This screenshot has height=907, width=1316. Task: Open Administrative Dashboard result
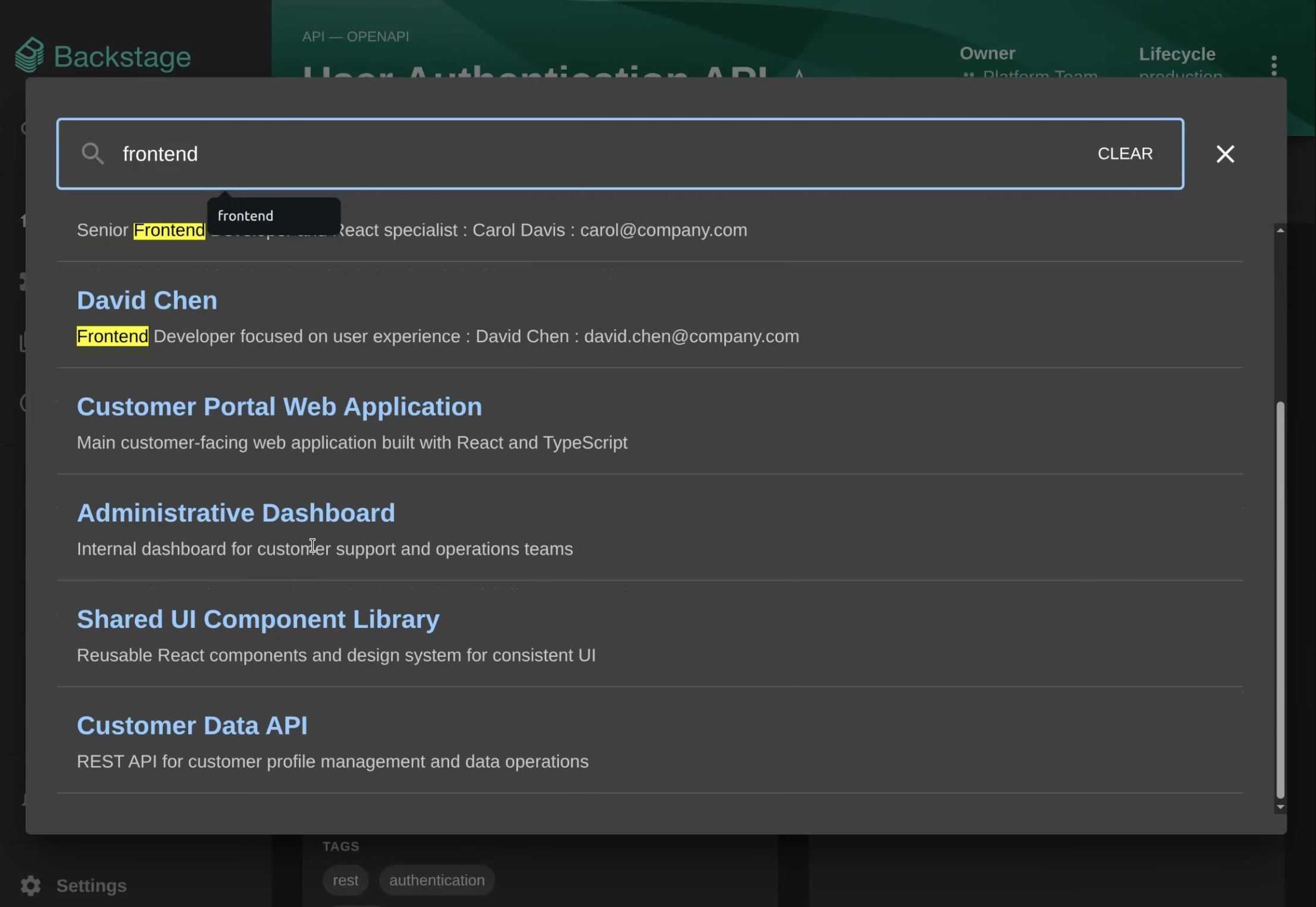[236, 513]
